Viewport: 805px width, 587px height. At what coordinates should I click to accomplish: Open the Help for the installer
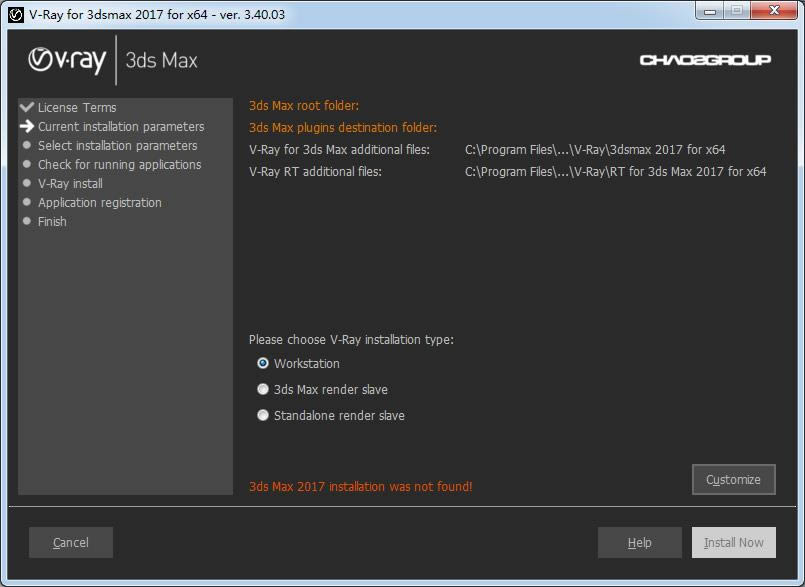click(640, 542)
